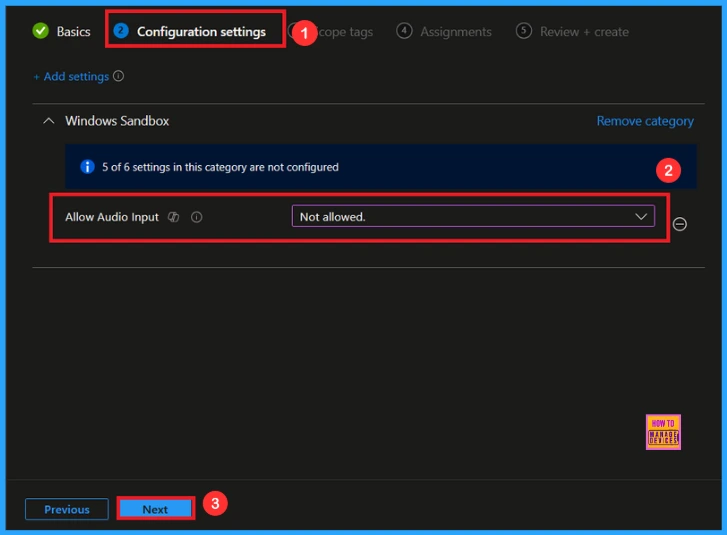Collapse the Windows Sandbox category chevron
This screenshot has height=535, width=727.
coord(47,121)
